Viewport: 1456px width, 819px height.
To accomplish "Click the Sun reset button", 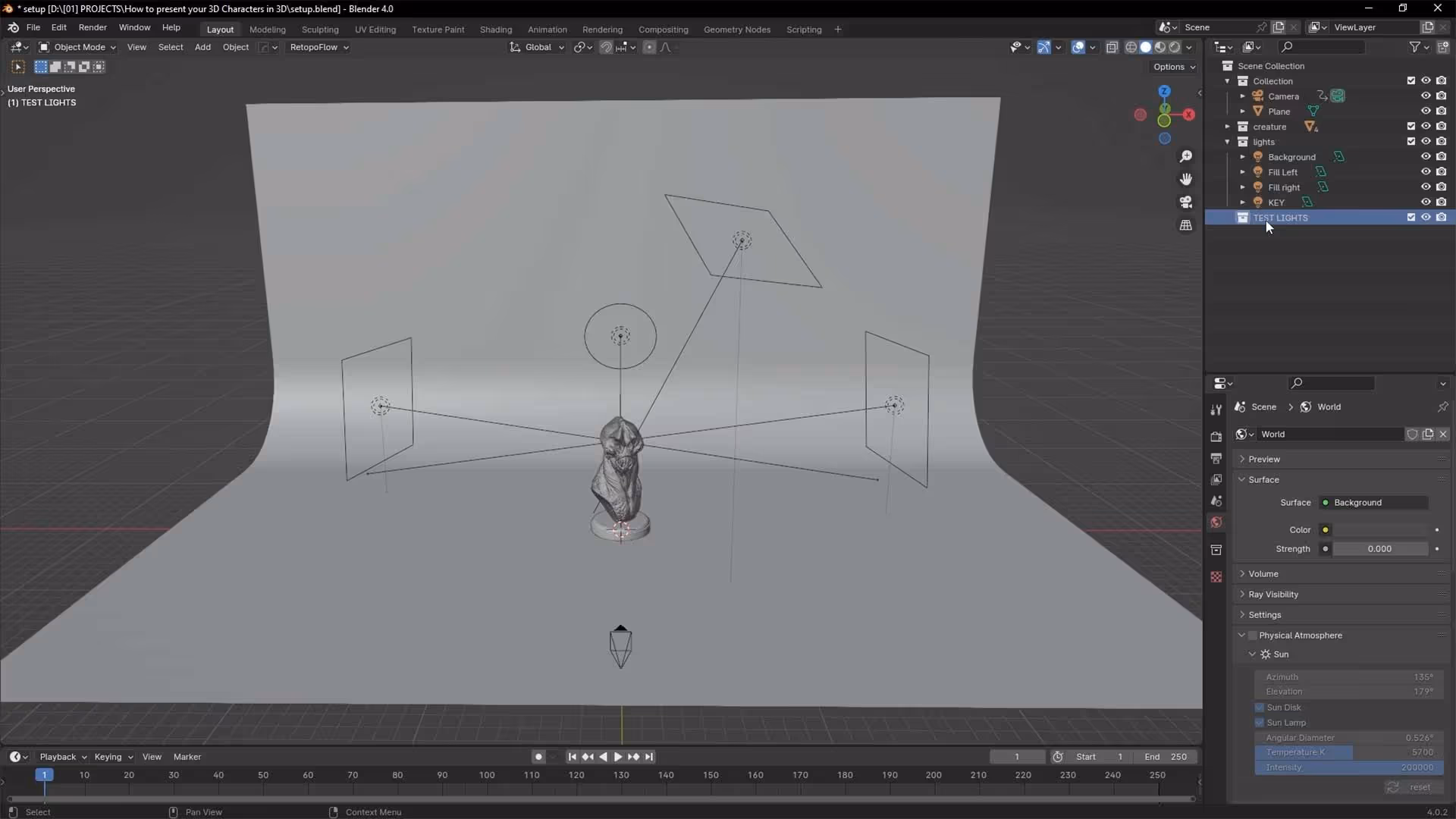I will [x=1413, y=787].
